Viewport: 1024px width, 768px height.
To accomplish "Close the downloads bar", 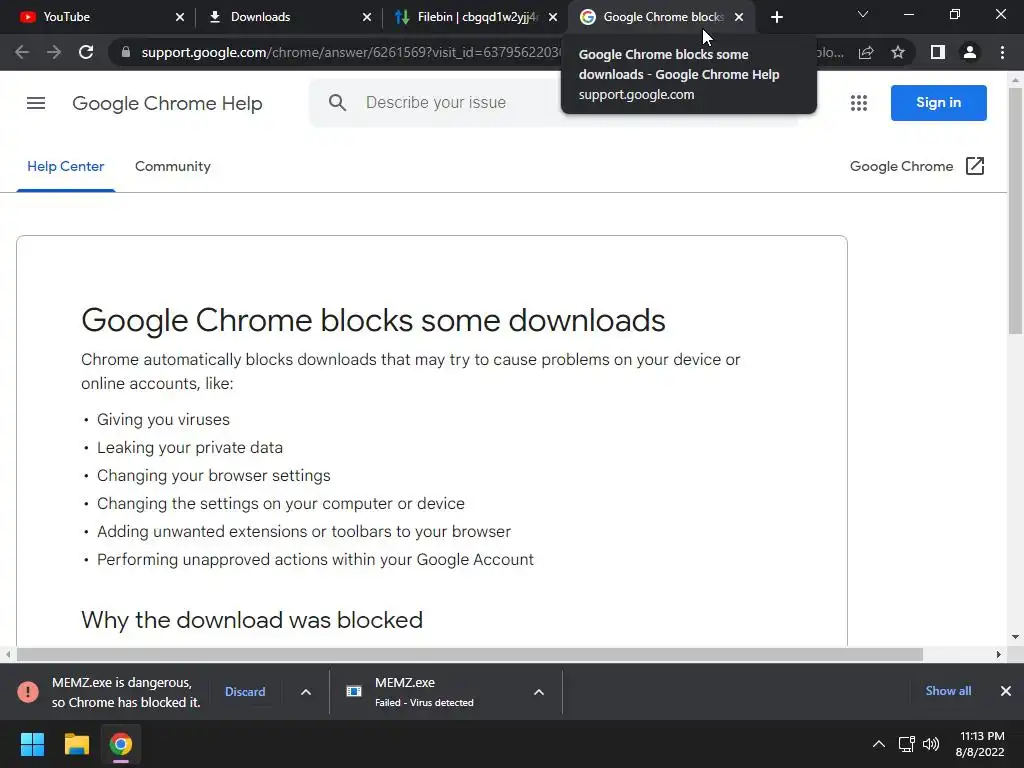I will point(1006,691).
